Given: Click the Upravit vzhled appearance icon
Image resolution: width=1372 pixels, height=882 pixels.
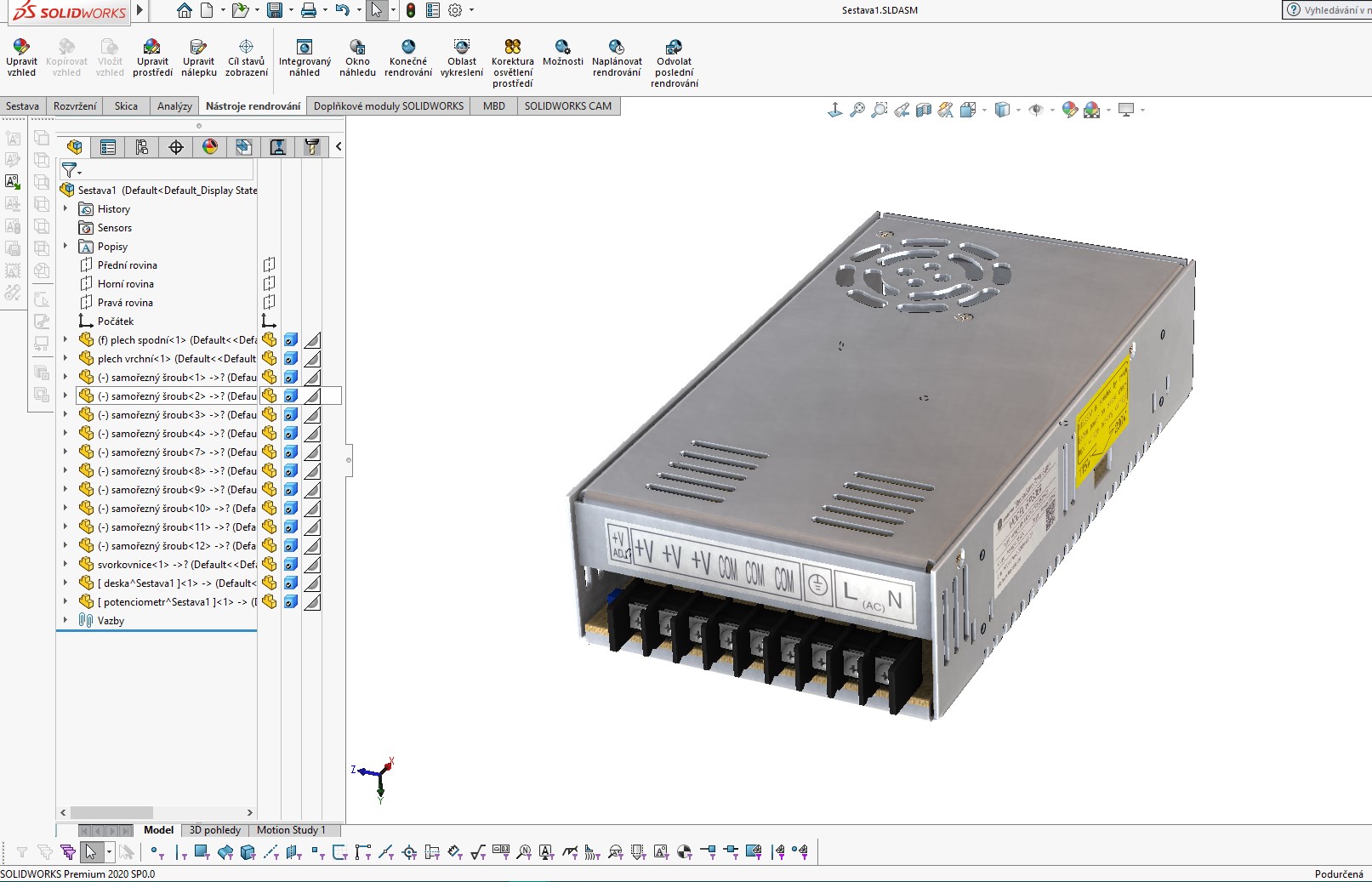Looking at the screenshot, I should click(x=21, y=48).
